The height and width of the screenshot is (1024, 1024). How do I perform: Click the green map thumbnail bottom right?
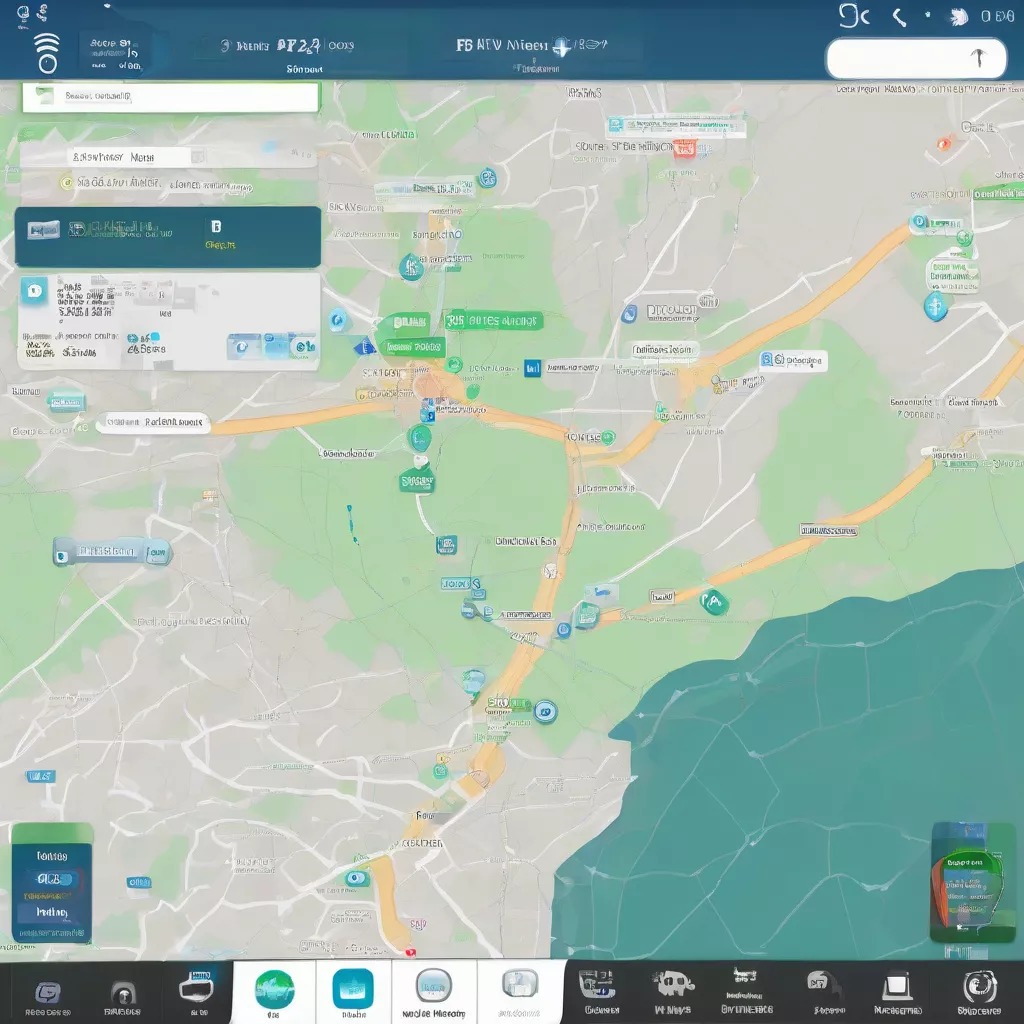(x=972, y=882)
